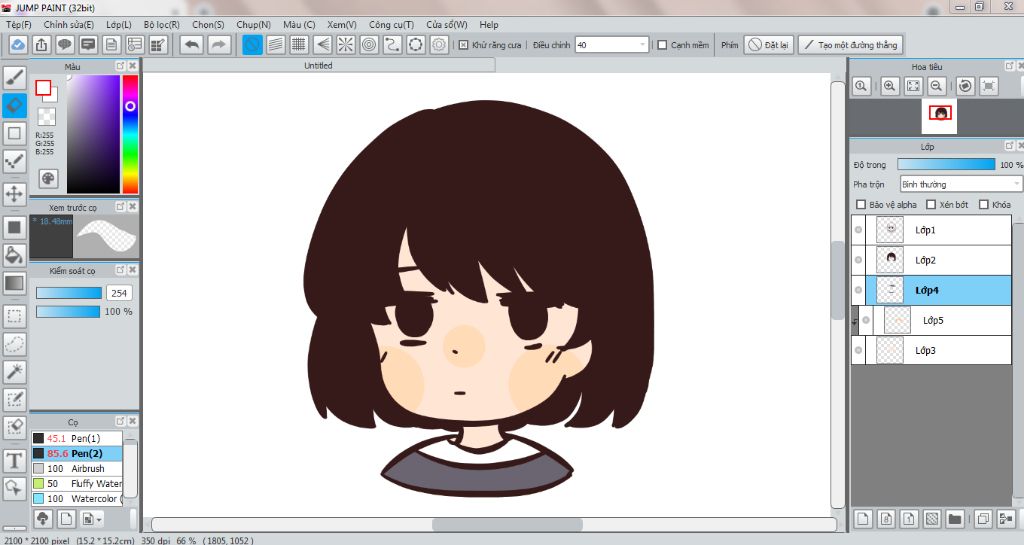Open add brush dropdown arrow
1024x545 pixels.
[x=99, y=520]
